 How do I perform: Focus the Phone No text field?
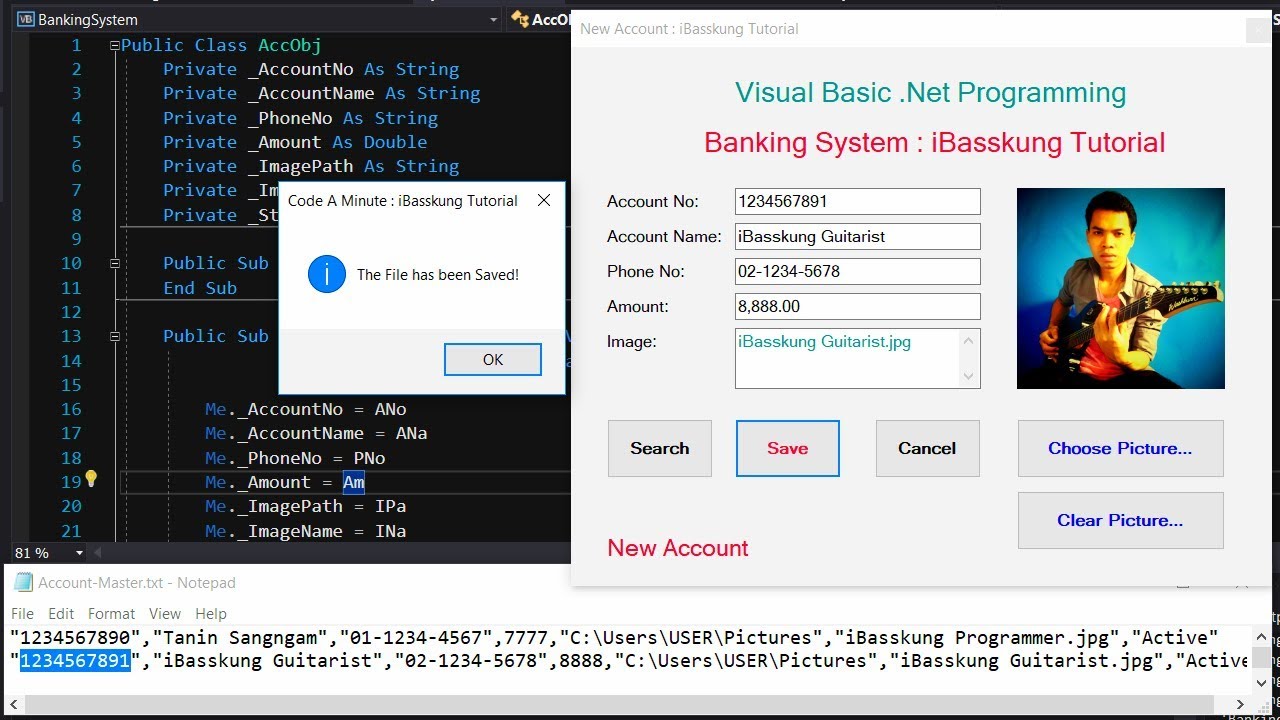(x=857, y=271)
